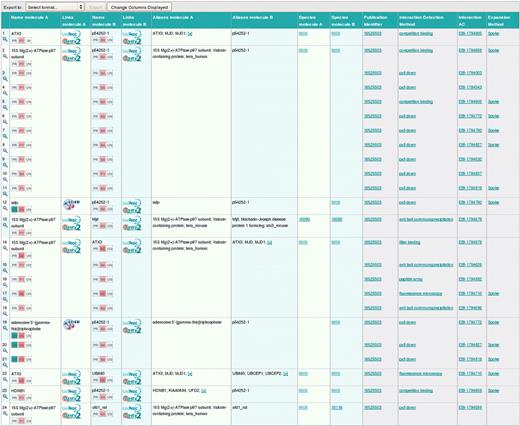Expand molecule B aliases [+] in row 14
Screen dimensions: 520x426
pos(269,242)
